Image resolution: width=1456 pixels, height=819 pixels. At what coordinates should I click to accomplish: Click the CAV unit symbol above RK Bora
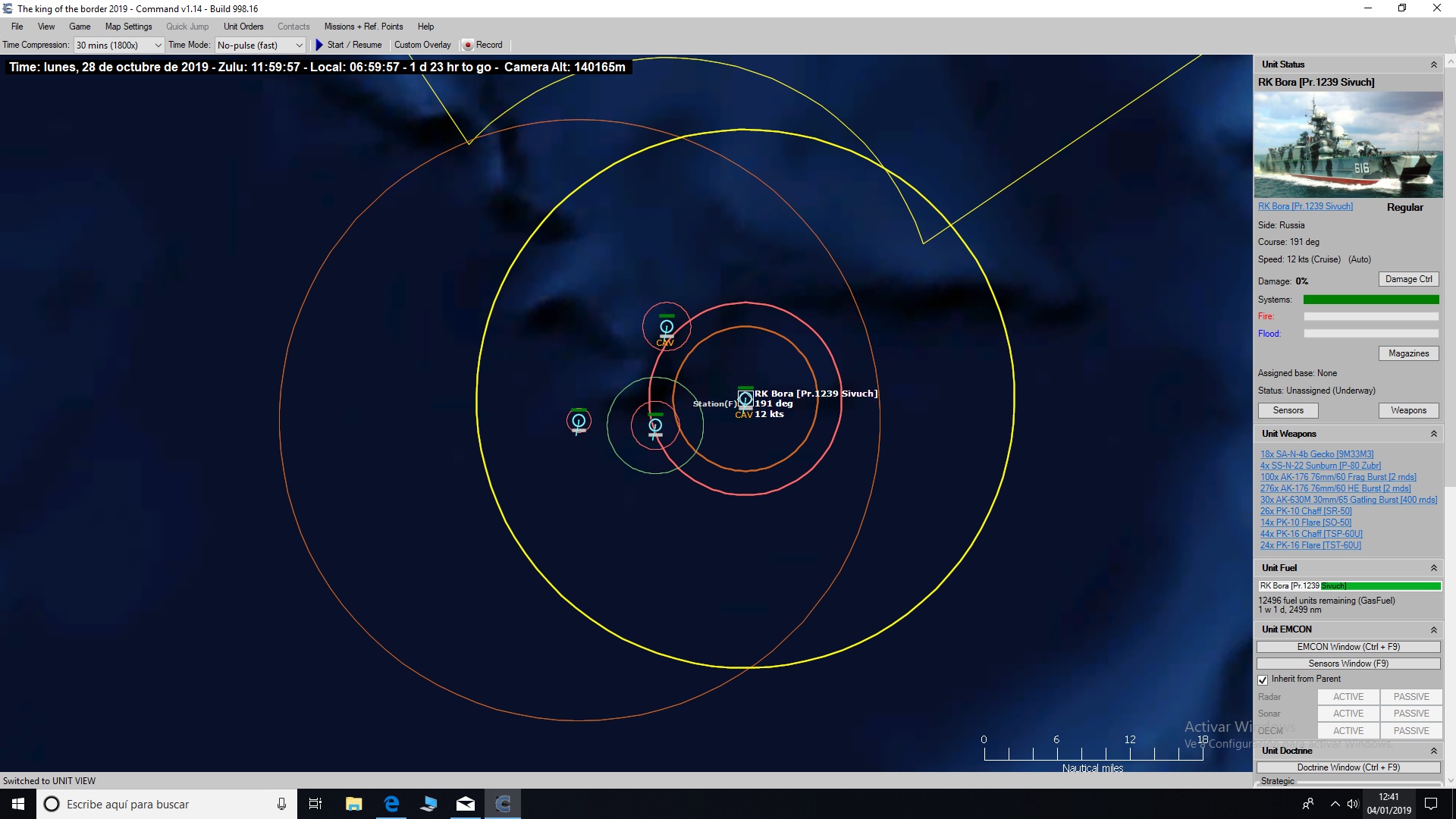coord(667,328)
